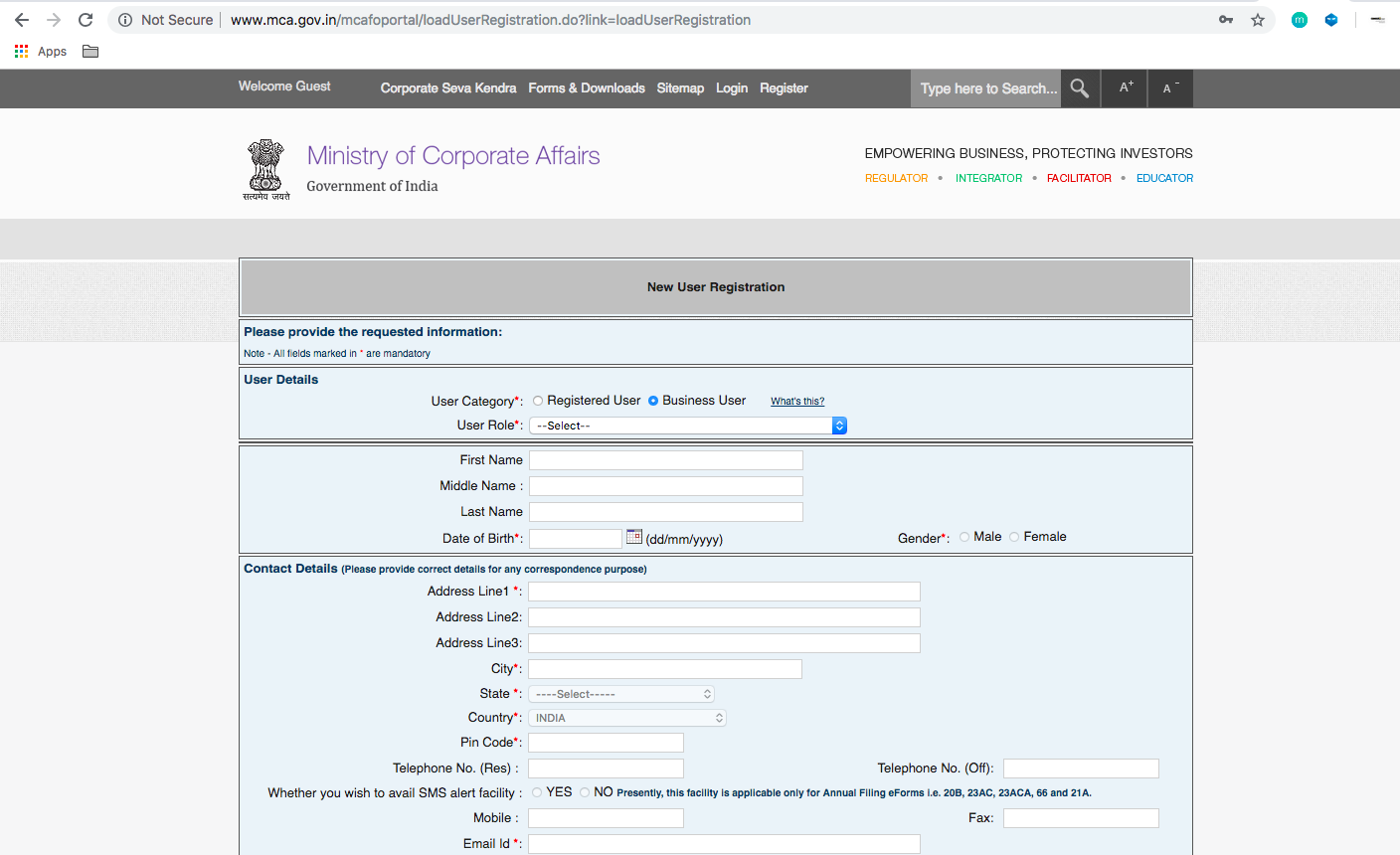Go to Login in the top menu

click(732, 88)
